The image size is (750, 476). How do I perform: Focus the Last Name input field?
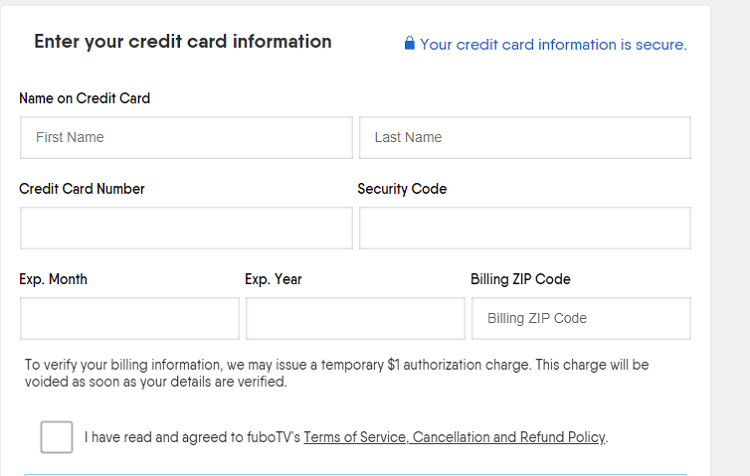(x=525, y=137)
